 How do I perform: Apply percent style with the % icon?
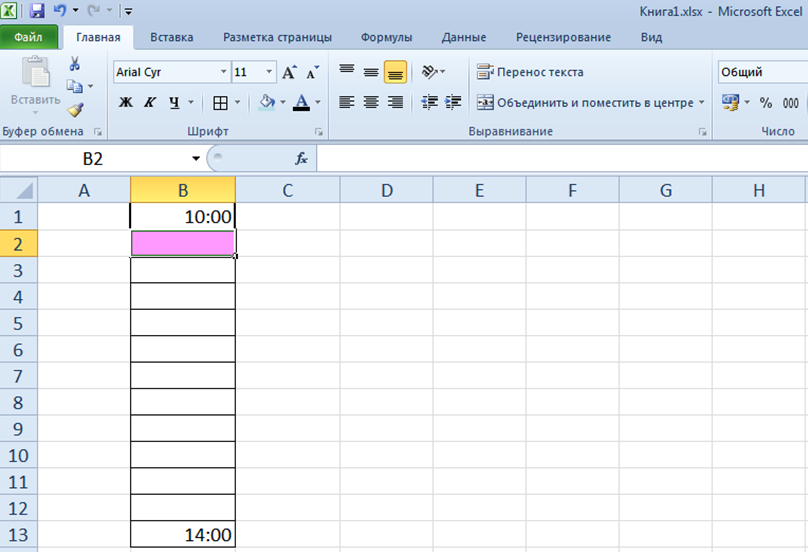pos(766,102)
